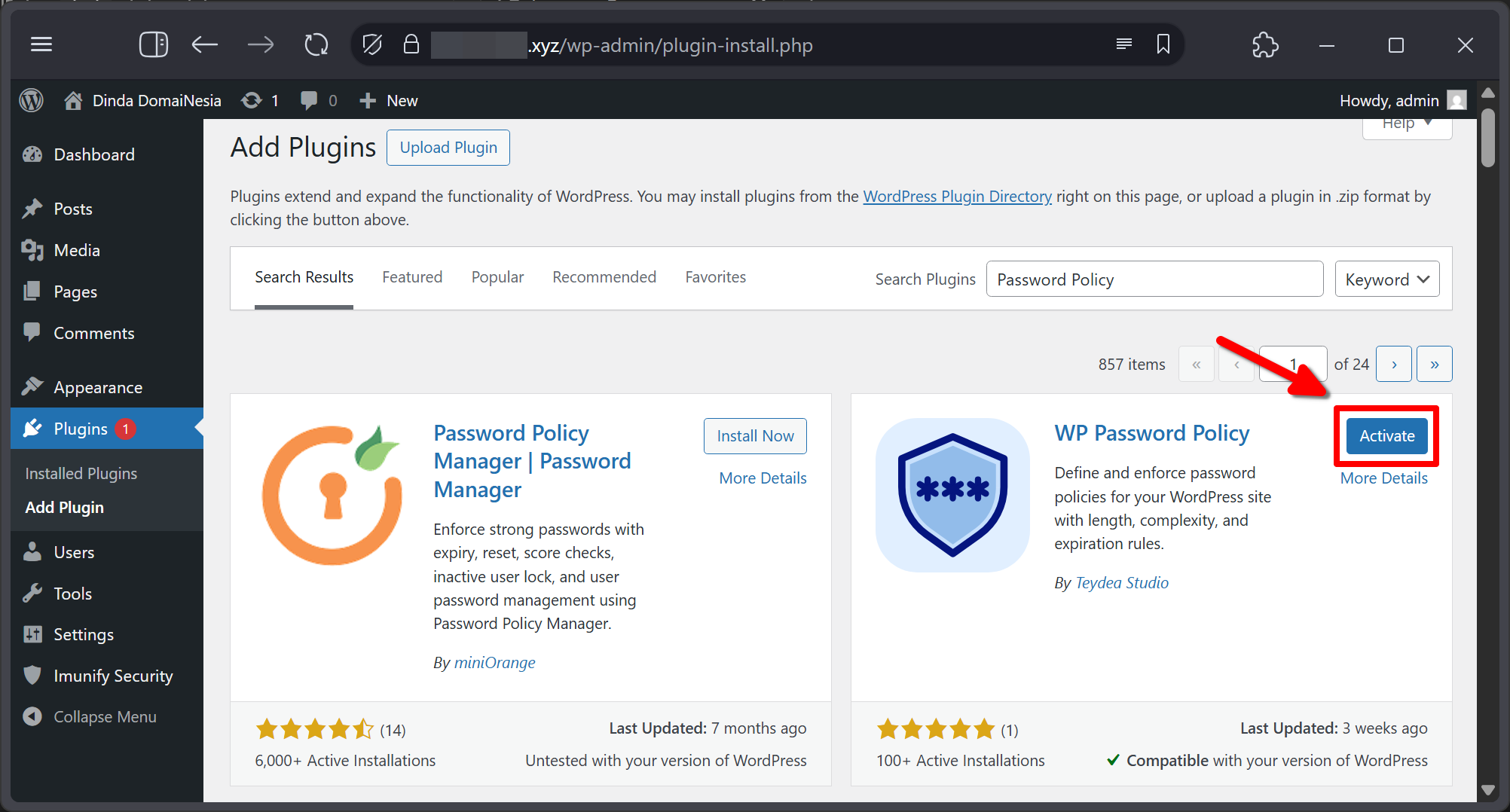
Task: Switch to the Recommended tab
Action: click(x=604, y=277)
